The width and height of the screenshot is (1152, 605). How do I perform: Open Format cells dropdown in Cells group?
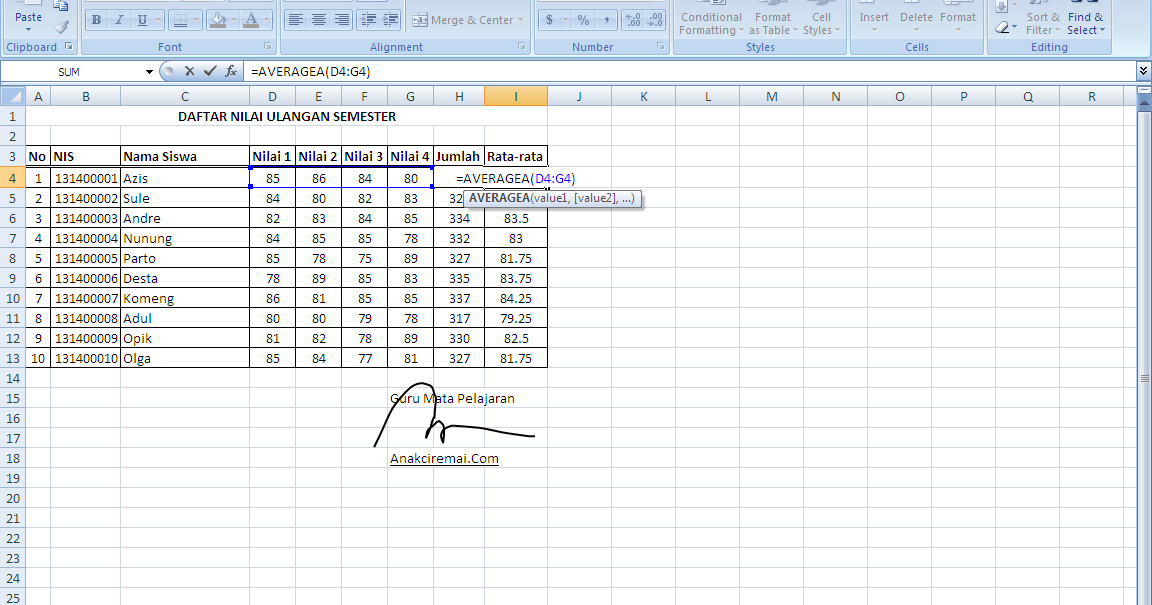(x=958, y=30)
